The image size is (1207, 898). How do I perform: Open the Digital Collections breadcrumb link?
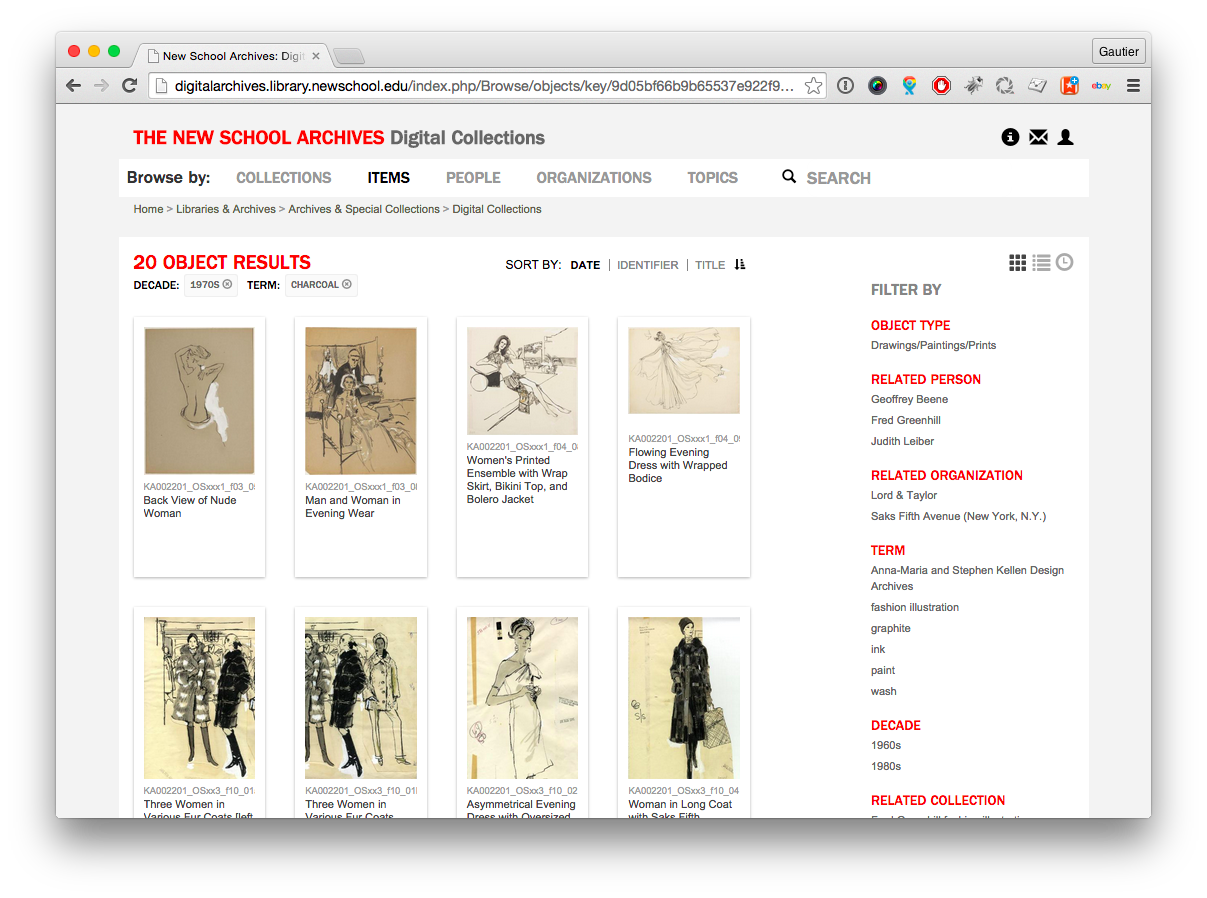[x=497, y=209]
